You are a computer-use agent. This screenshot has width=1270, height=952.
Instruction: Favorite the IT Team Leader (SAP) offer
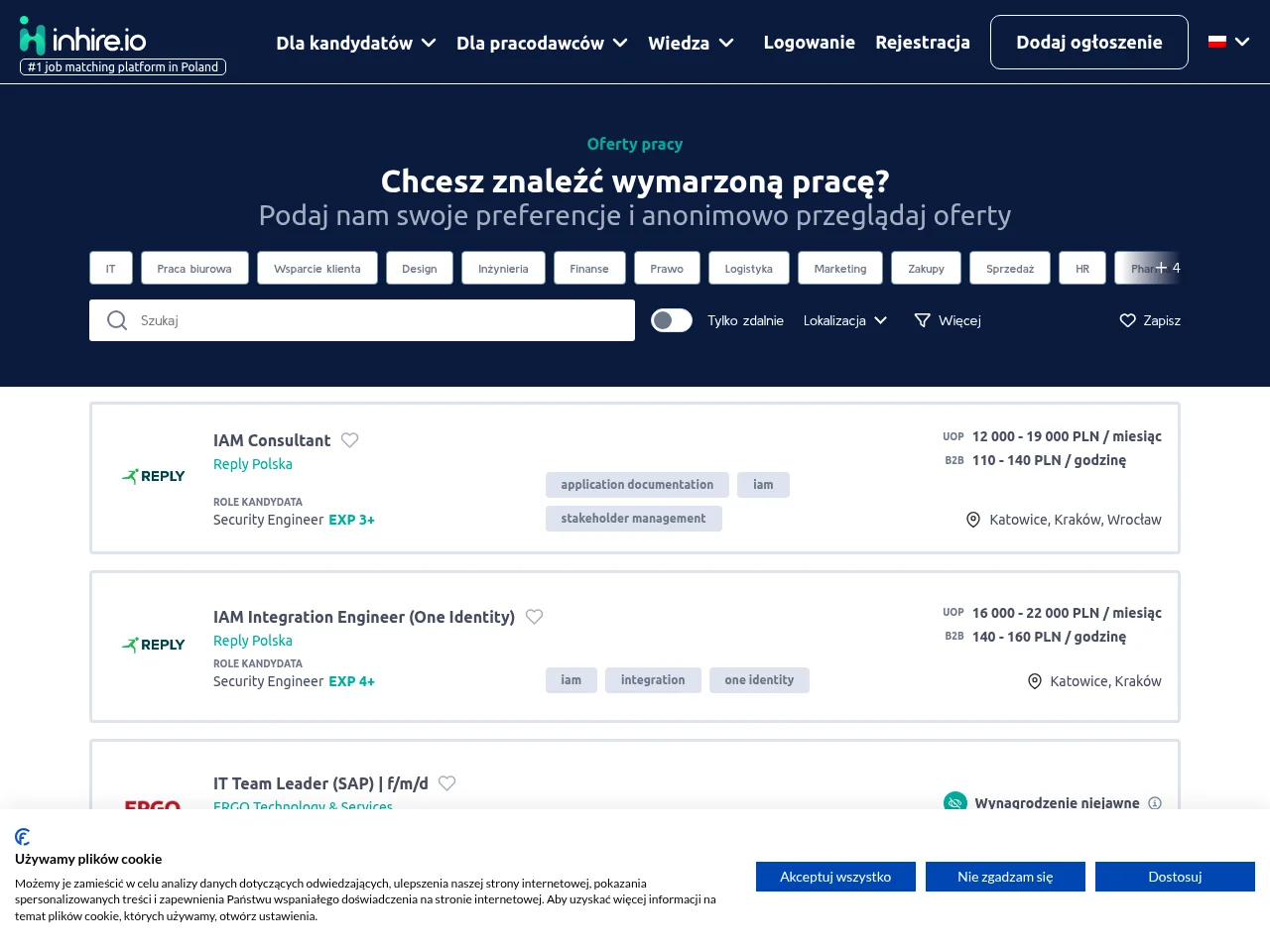[447, 783]
